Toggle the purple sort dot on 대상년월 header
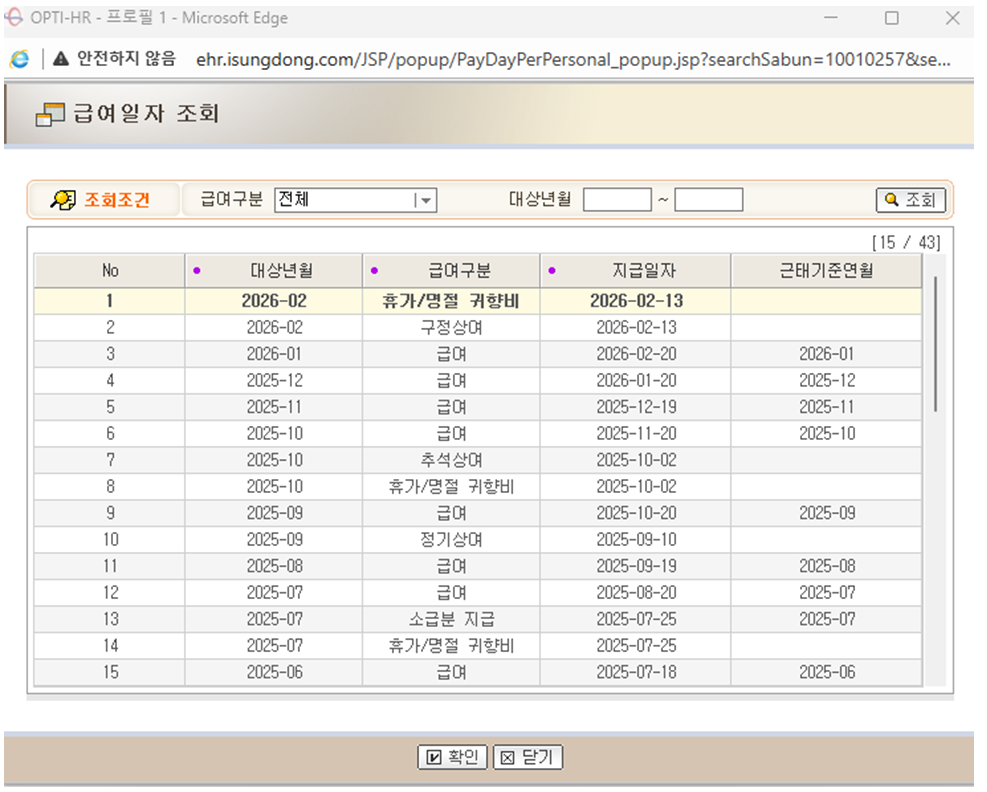The image size is (987, 792). (198, 270)
